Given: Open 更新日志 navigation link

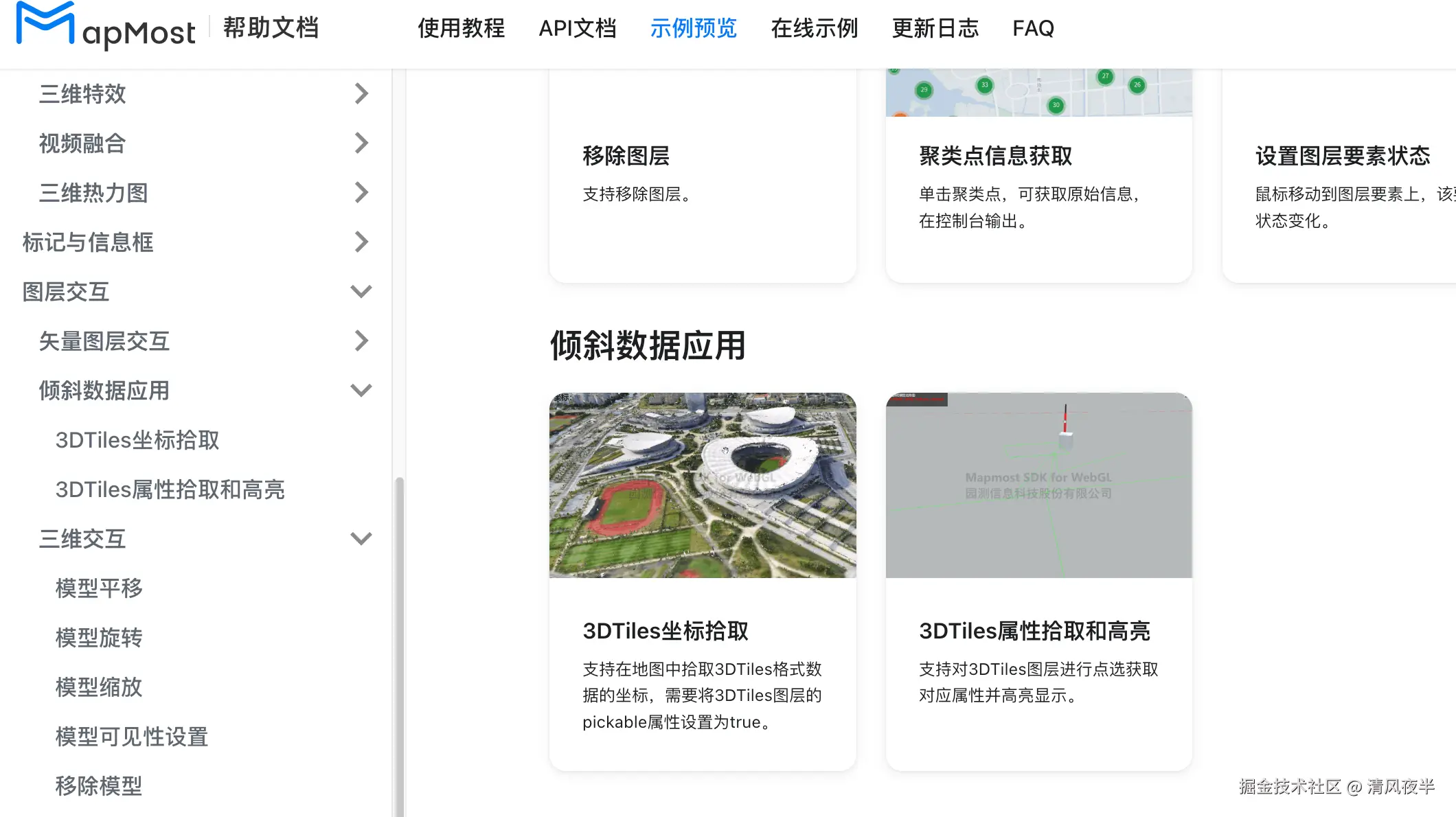Looking at the screenshot, I should tap(935, 28).
